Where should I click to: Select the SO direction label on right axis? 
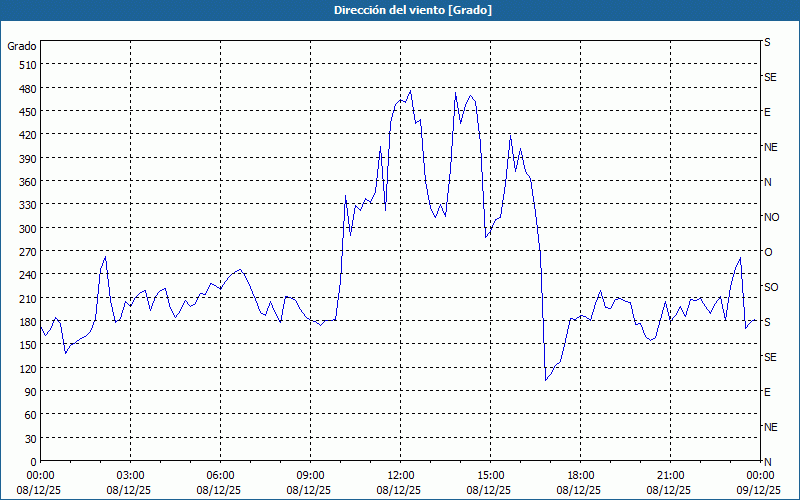[770, 287]
